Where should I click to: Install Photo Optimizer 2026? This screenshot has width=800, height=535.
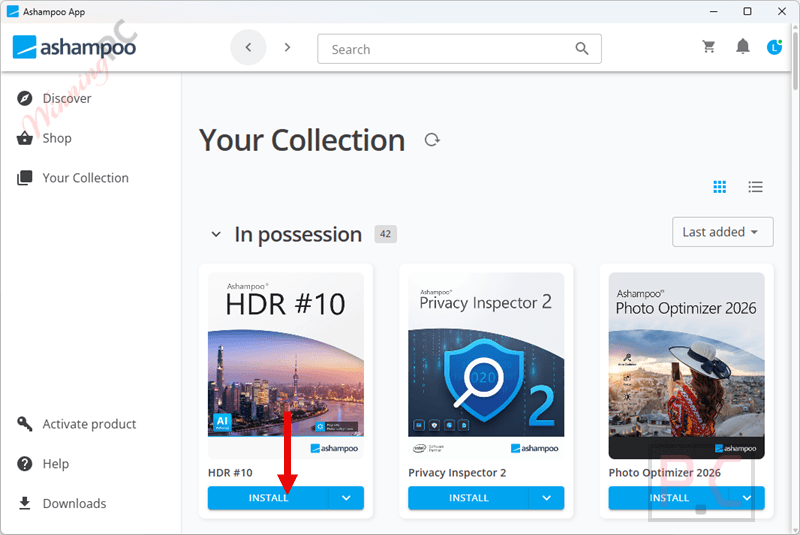coord(669,498)
